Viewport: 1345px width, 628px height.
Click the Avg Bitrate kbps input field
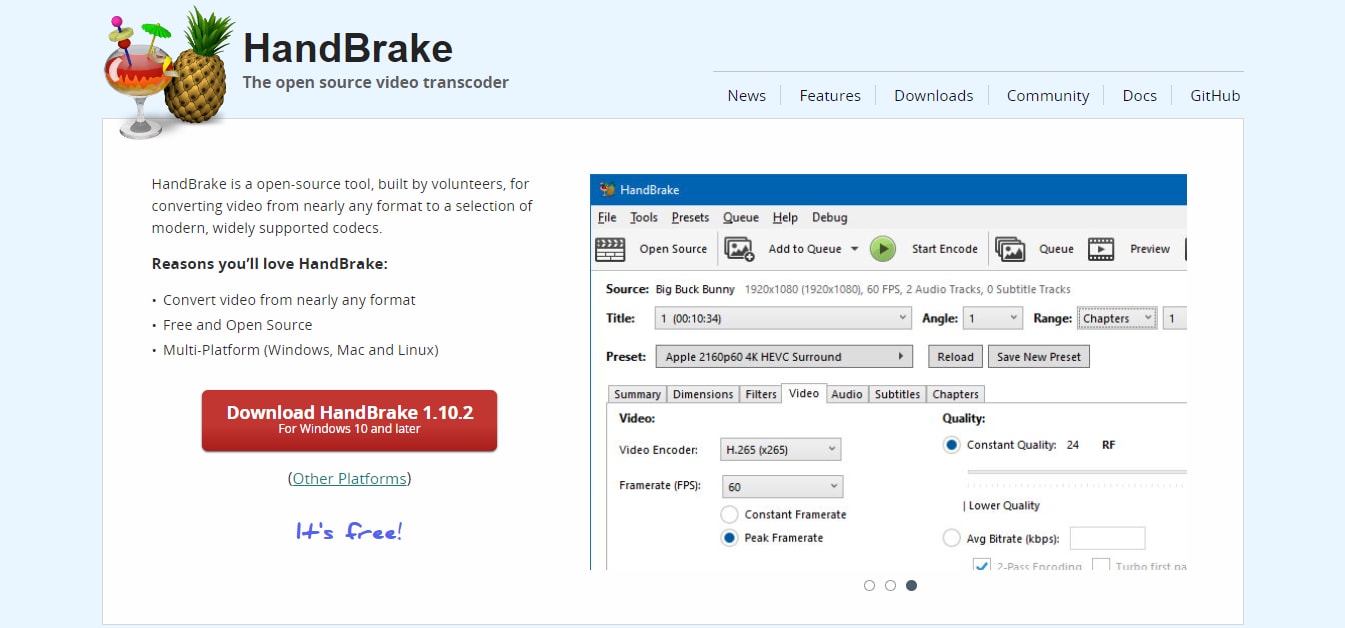pyautogui.click(x=1107, y=537)
